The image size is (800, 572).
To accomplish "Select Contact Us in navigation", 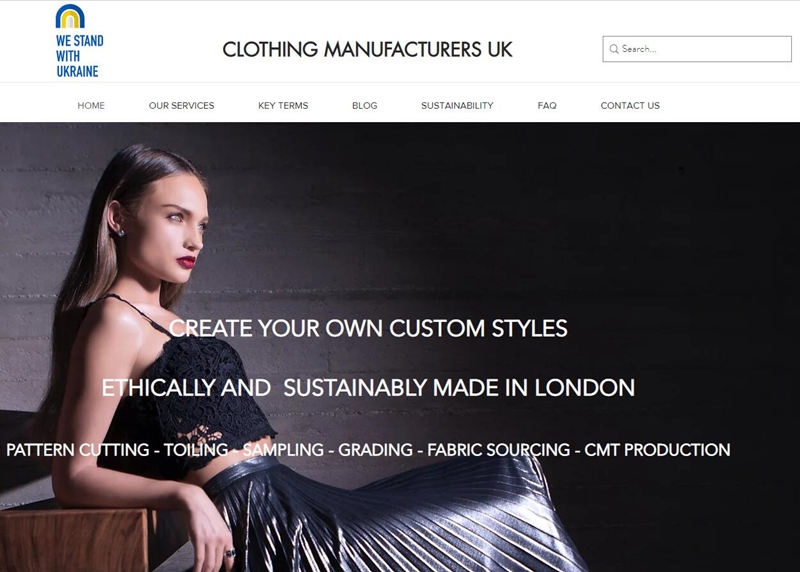I will [630, 106].
